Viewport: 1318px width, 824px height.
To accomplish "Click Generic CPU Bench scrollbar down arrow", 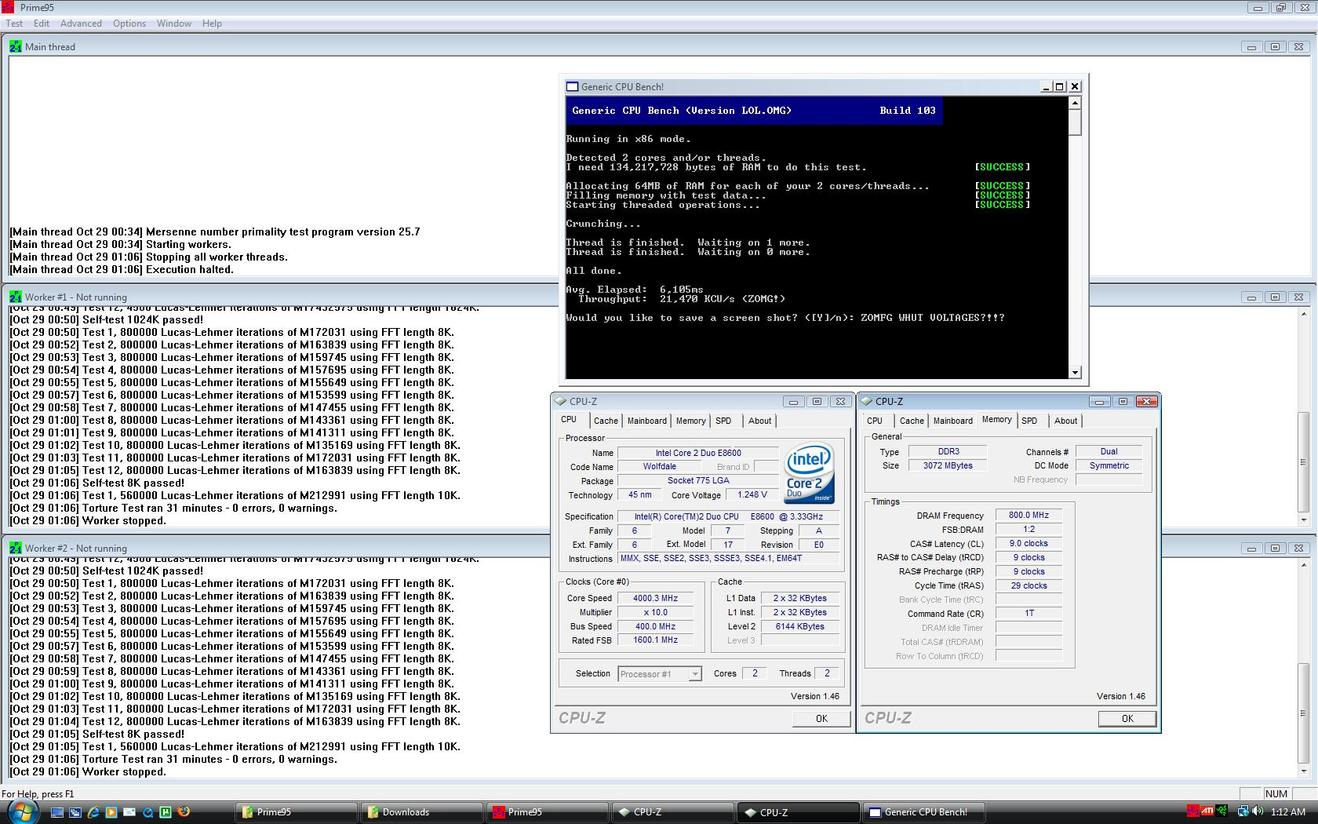I will pyautogui.click(x=1075, y=373).
